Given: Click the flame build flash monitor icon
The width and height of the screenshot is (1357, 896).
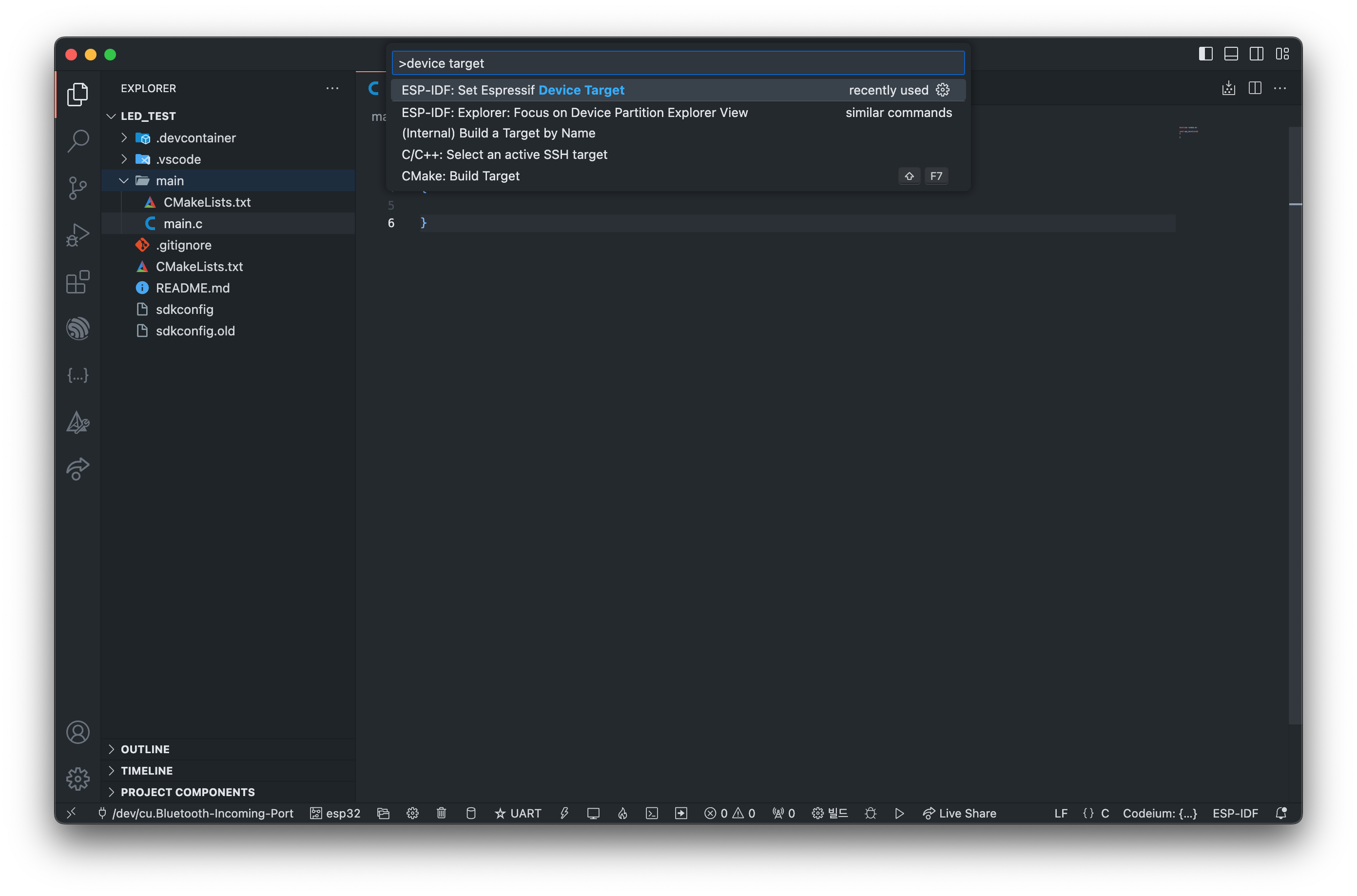Looking at the screenshot, I should coord(623,813).
